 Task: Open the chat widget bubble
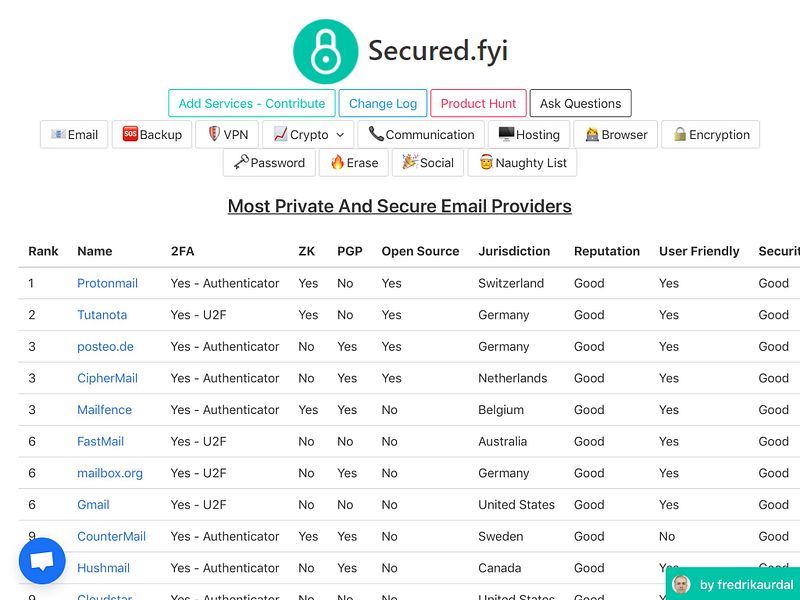(x=42, y=560)
